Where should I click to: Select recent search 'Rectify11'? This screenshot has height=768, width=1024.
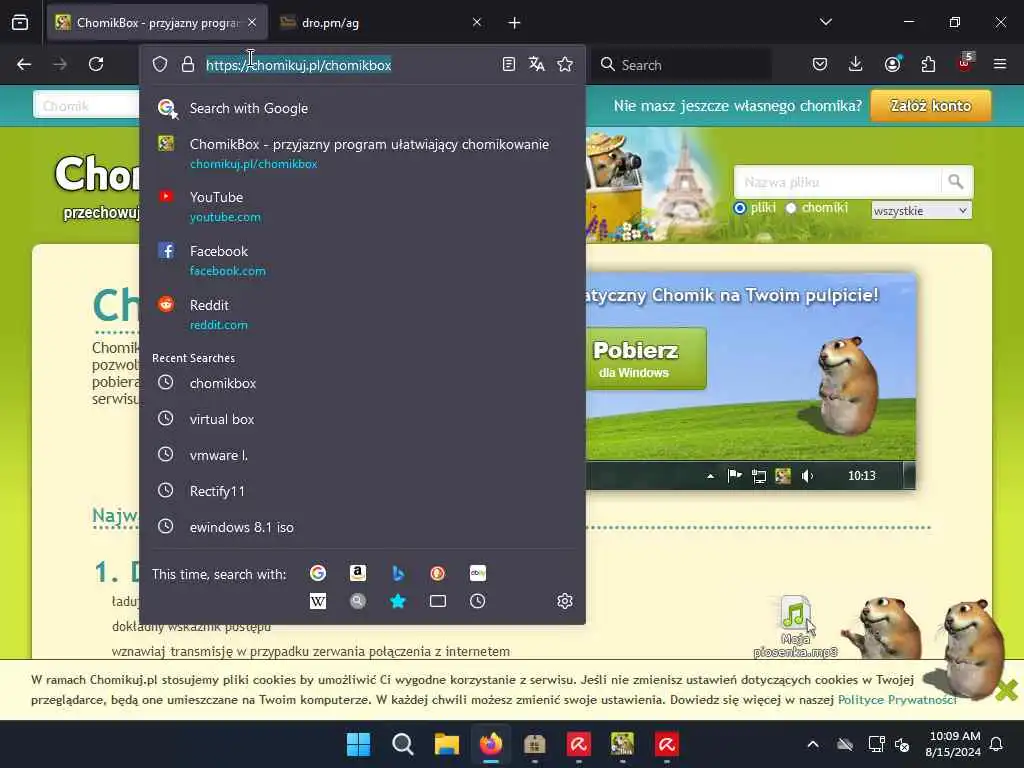coord(362,491)
